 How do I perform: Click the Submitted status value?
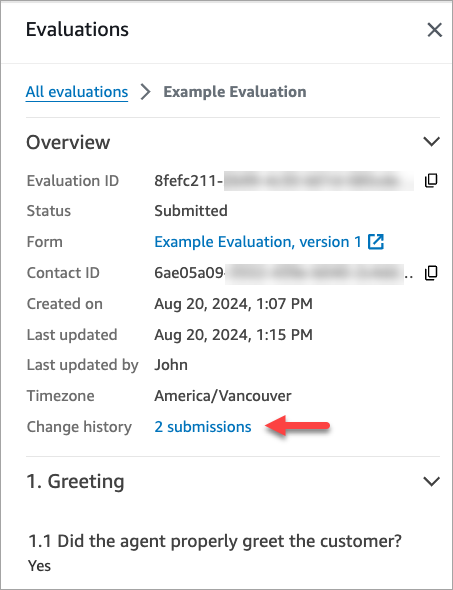(x=191, y=211)
